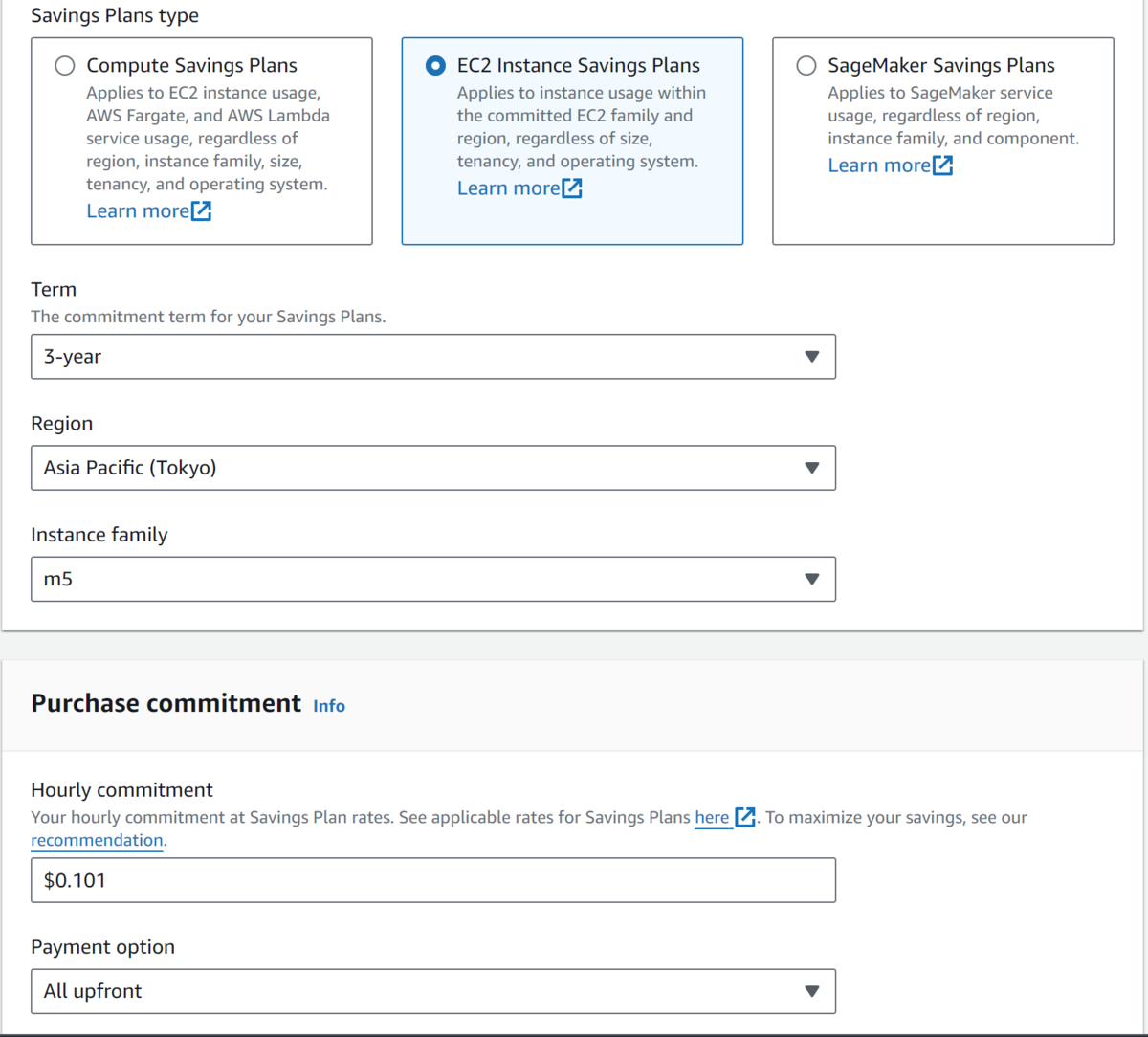Click external link icon under SageMaker Savings Plans

coord(943,165)
